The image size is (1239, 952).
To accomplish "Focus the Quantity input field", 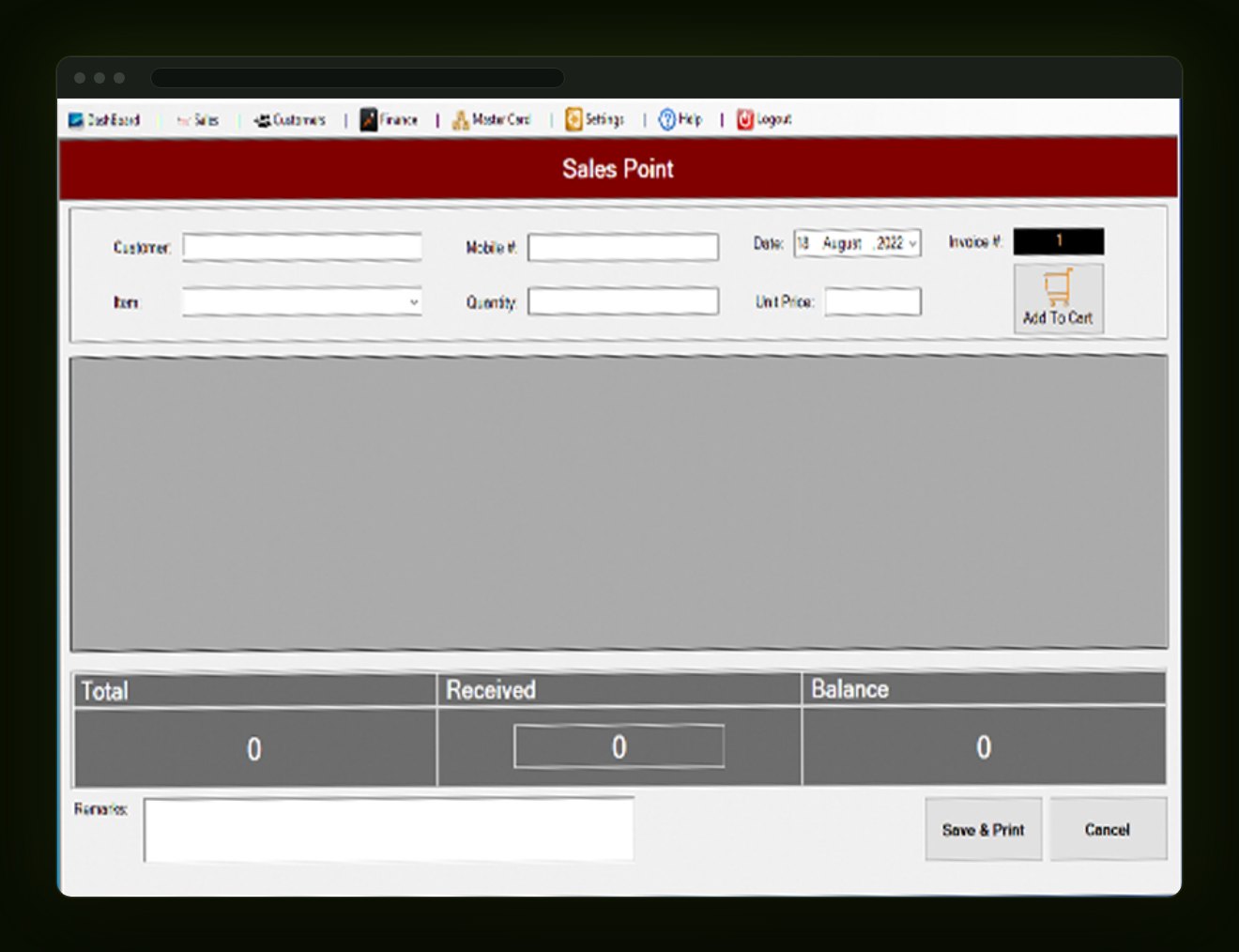I will click(623, 301).
